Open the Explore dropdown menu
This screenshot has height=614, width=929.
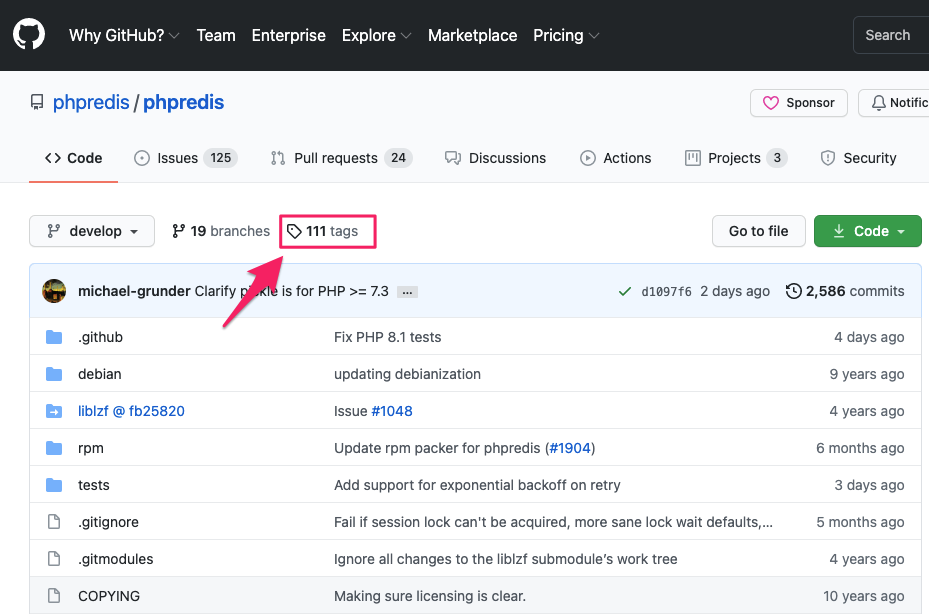(x=376, y=36)
